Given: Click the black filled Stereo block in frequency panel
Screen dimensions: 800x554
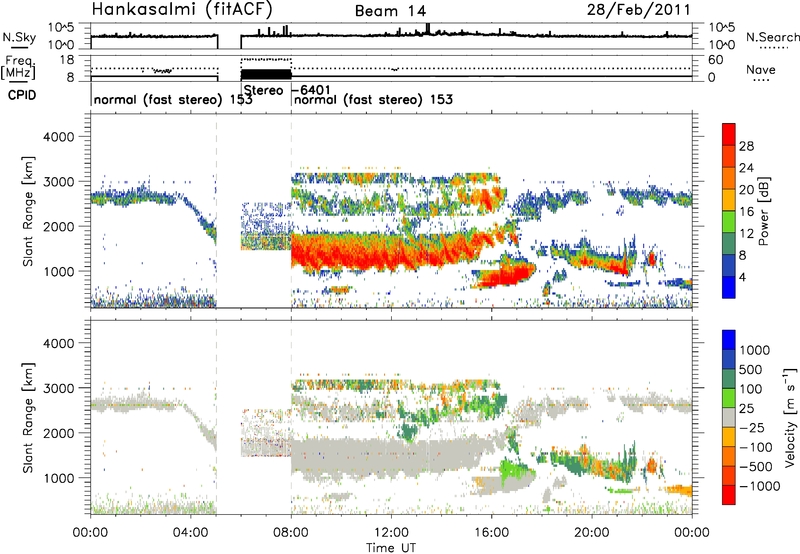Looking at the screenshot, I should click(x=266, y=74).
